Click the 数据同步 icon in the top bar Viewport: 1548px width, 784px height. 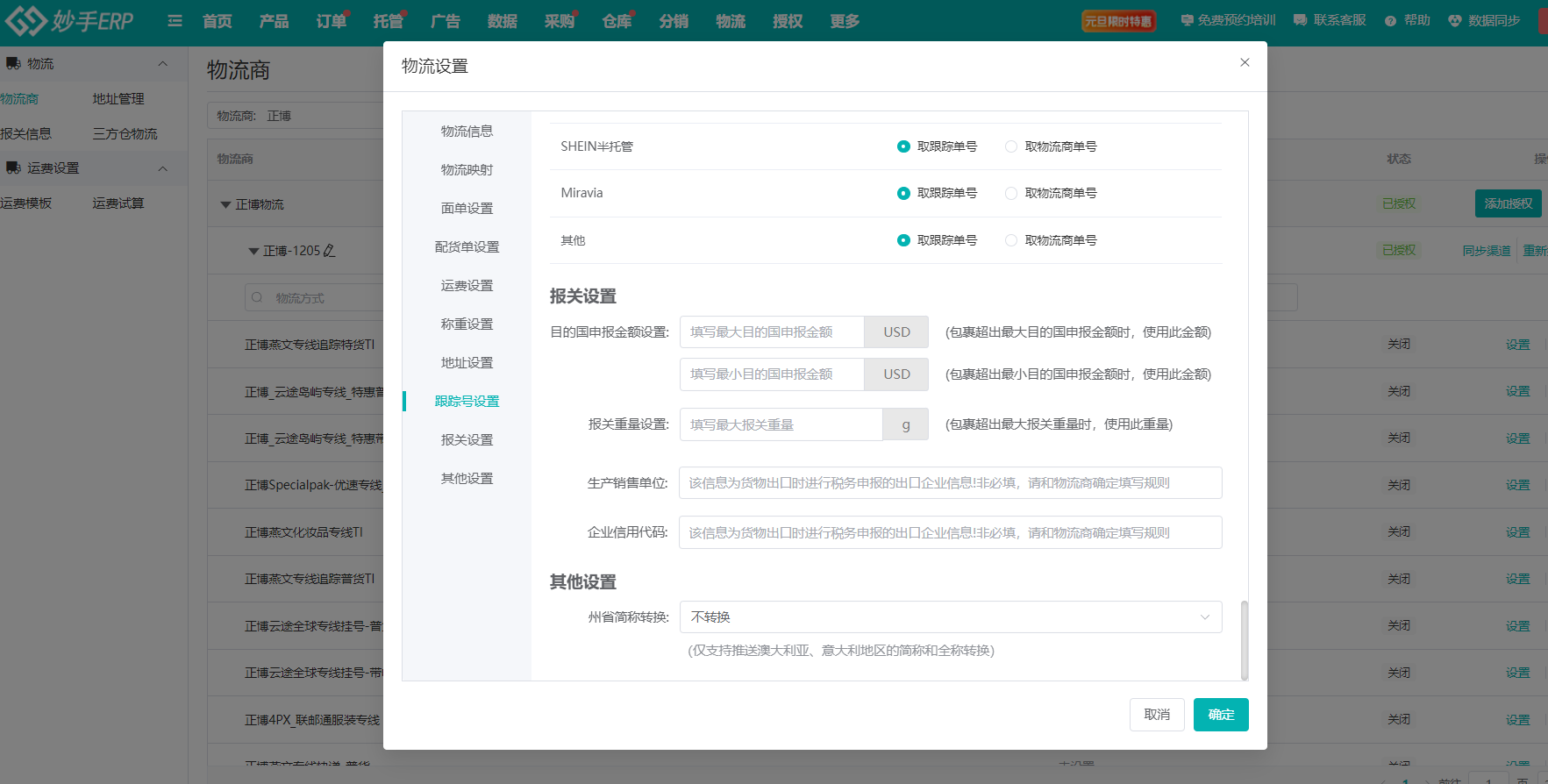pyautogui.click(x=1454, y=21)
